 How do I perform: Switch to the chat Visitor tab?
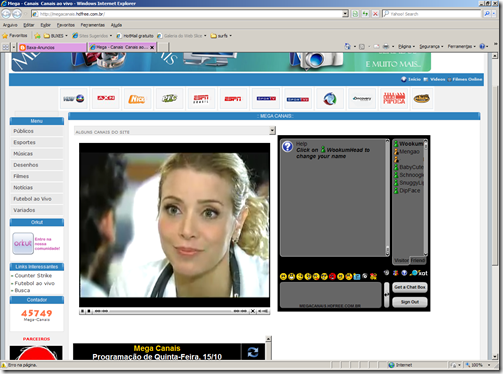click(x=401, y=260)
